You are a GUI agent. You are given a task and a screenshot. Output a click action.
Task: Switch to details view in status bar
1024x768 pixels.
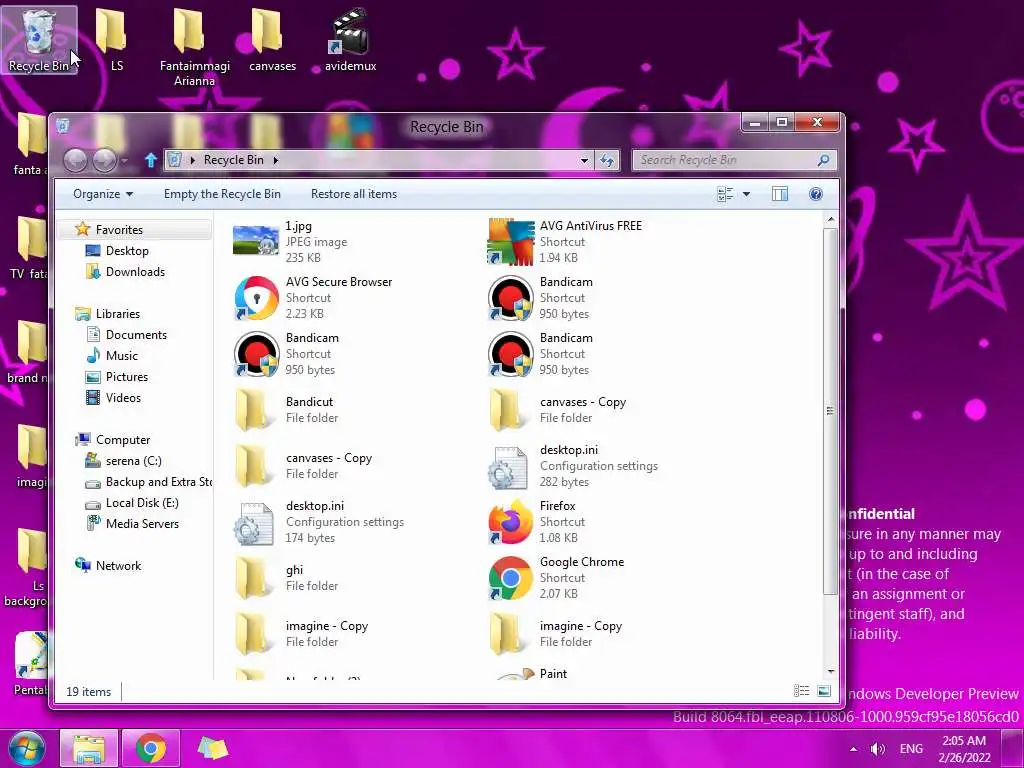[801, 691]
